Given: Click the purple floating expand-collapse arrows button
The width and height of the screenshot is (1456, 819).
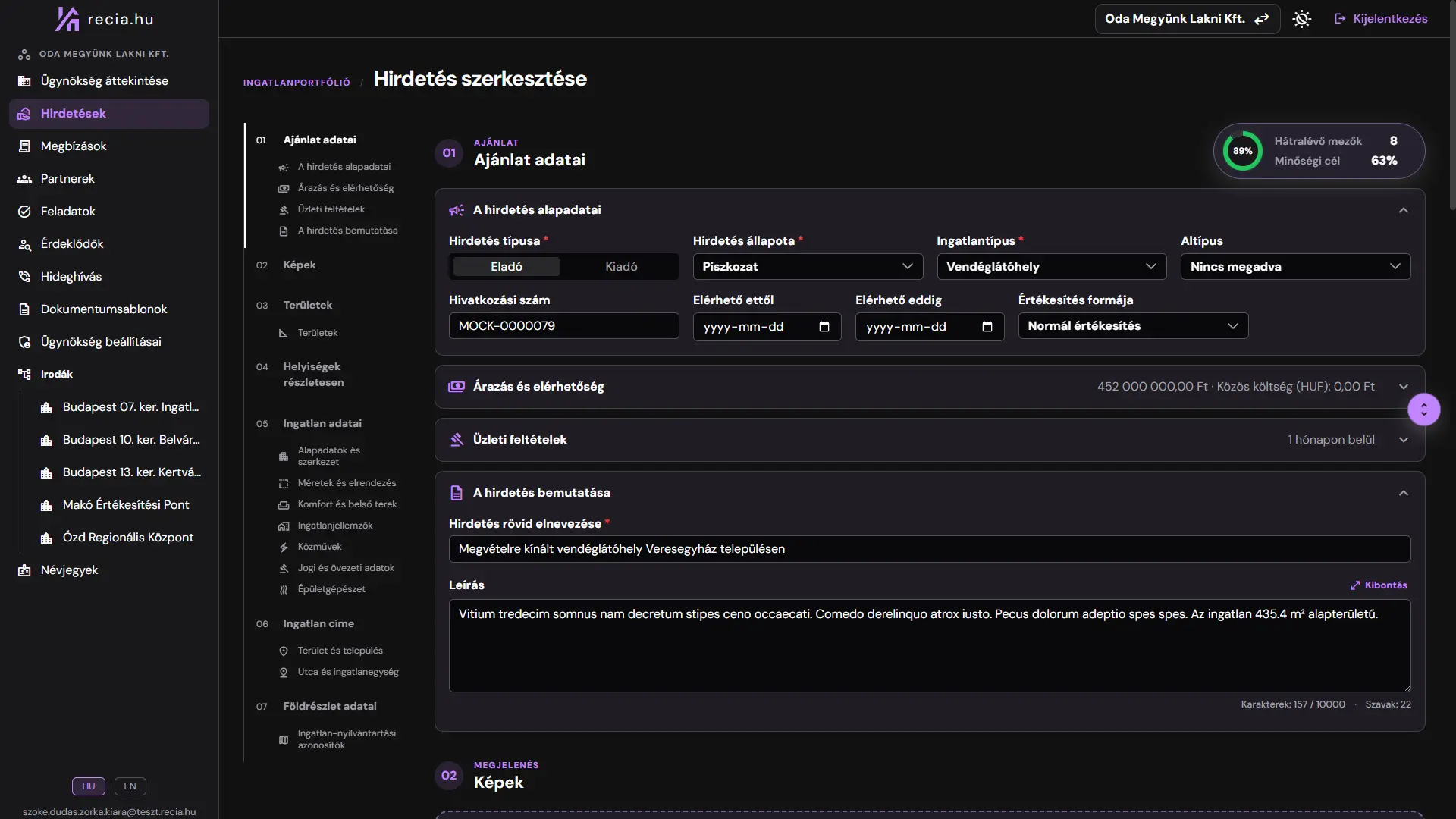Looking at the screenshot, I should click(x=1423, y=409).
